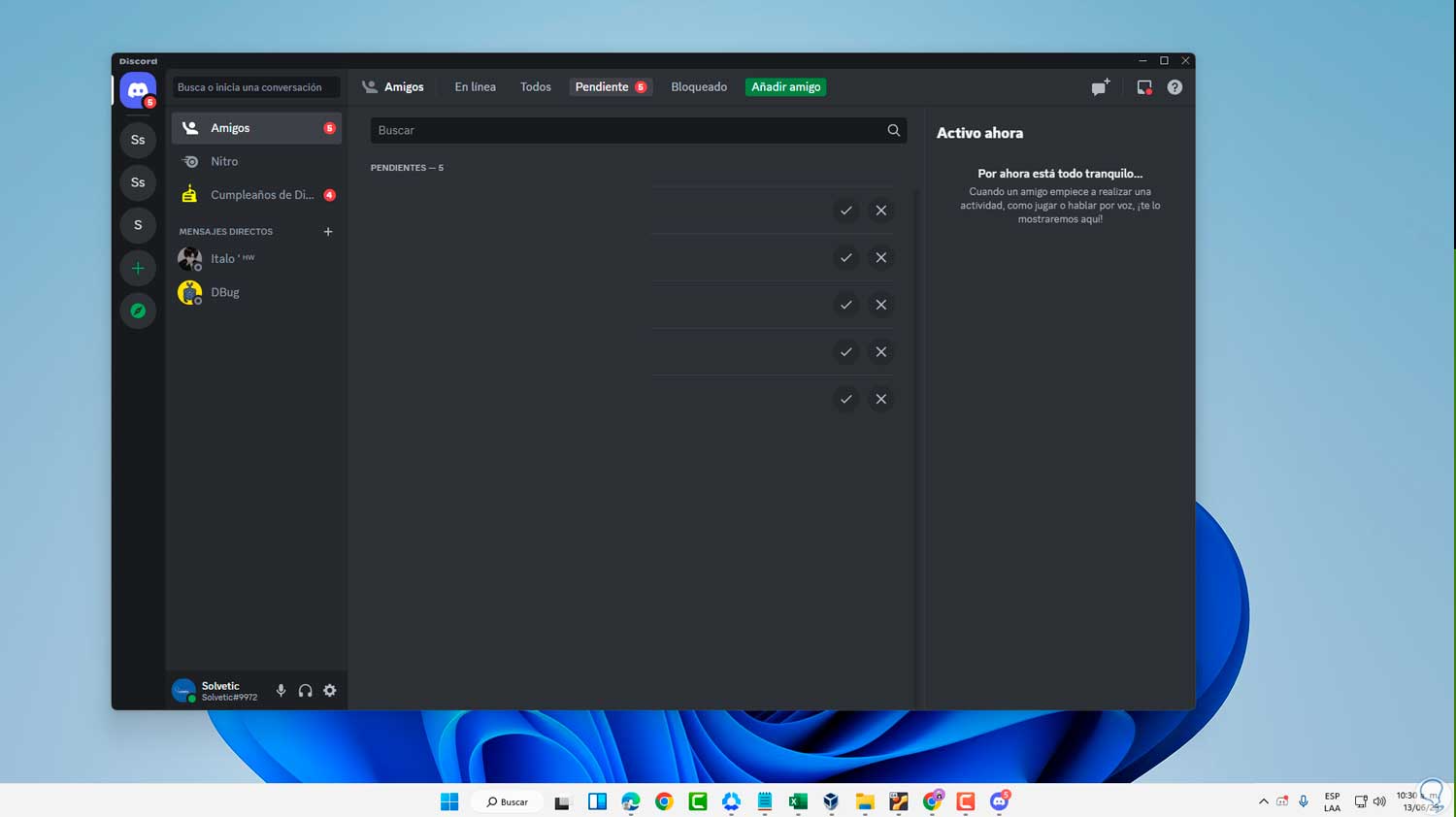Viewport: 1456px width, 817px height.
Task: Open the Discord home direct messages icon
Action: pos(138,90)
